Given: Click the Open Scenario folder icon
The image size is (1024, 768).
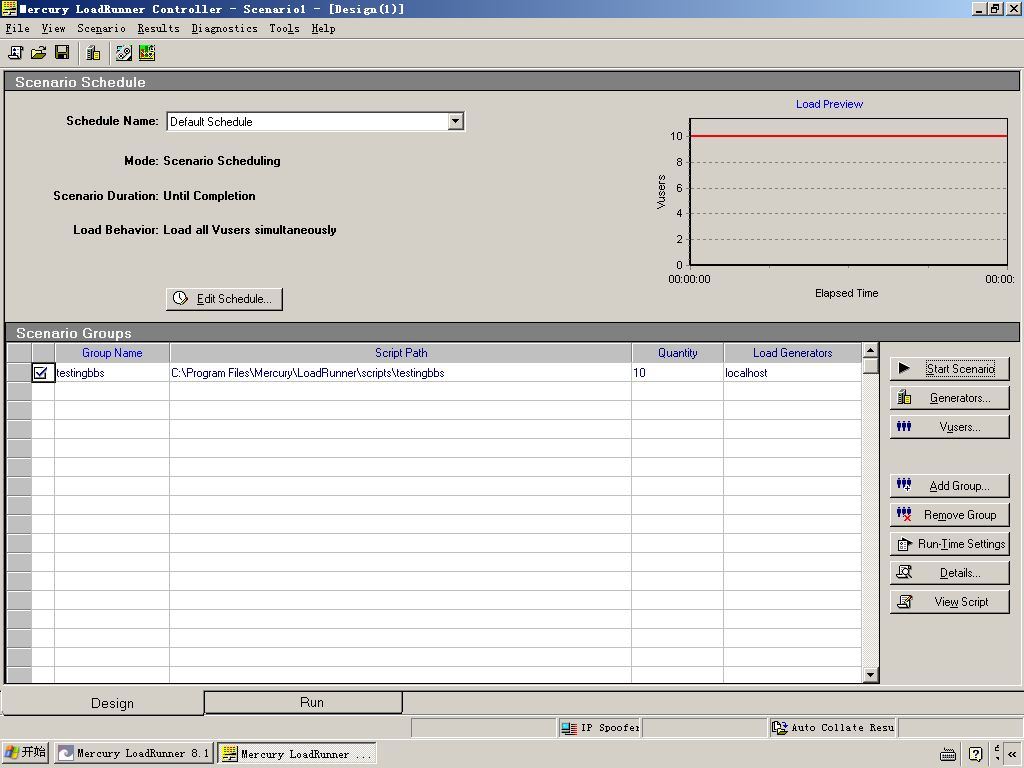Looking at the screenshot, I should [39, 53].
